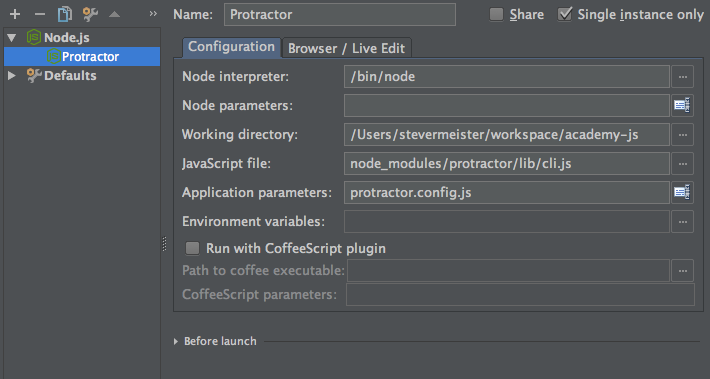The height and width of the screenshot is (379, 710).
Task: Click the Node interpreter label
Action: (235, 77)
